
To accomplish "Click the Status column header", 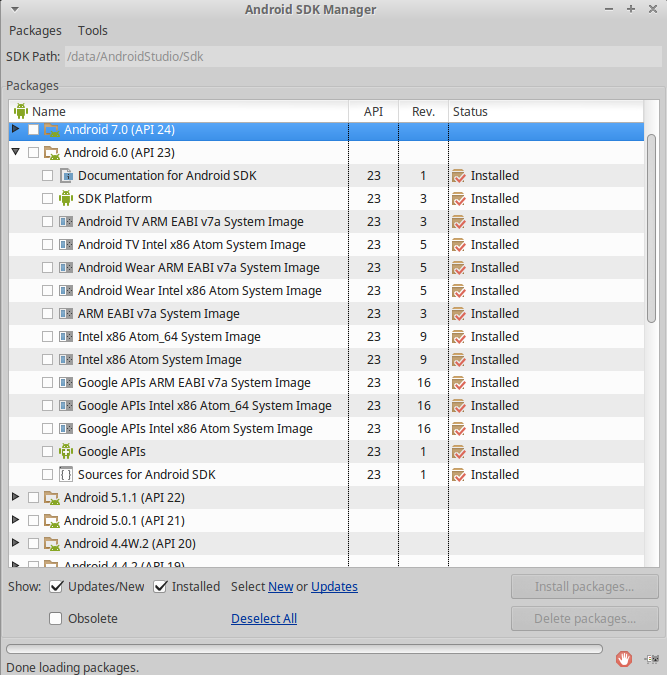I will 546,111.
